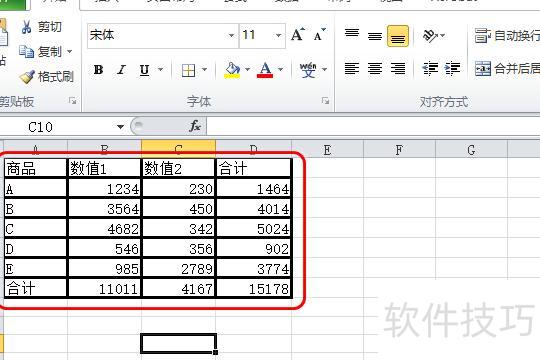Click the cell with value 5024
The height and width of the screenshot is (360, 540).
pyautogui.click(x=254, y=228)
